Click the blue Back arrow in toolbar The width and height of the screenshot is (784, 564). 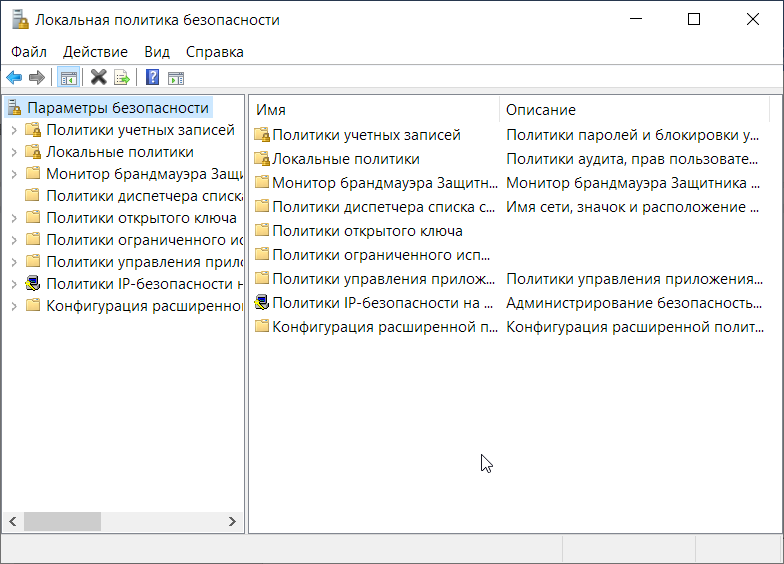tap(14, 78)
